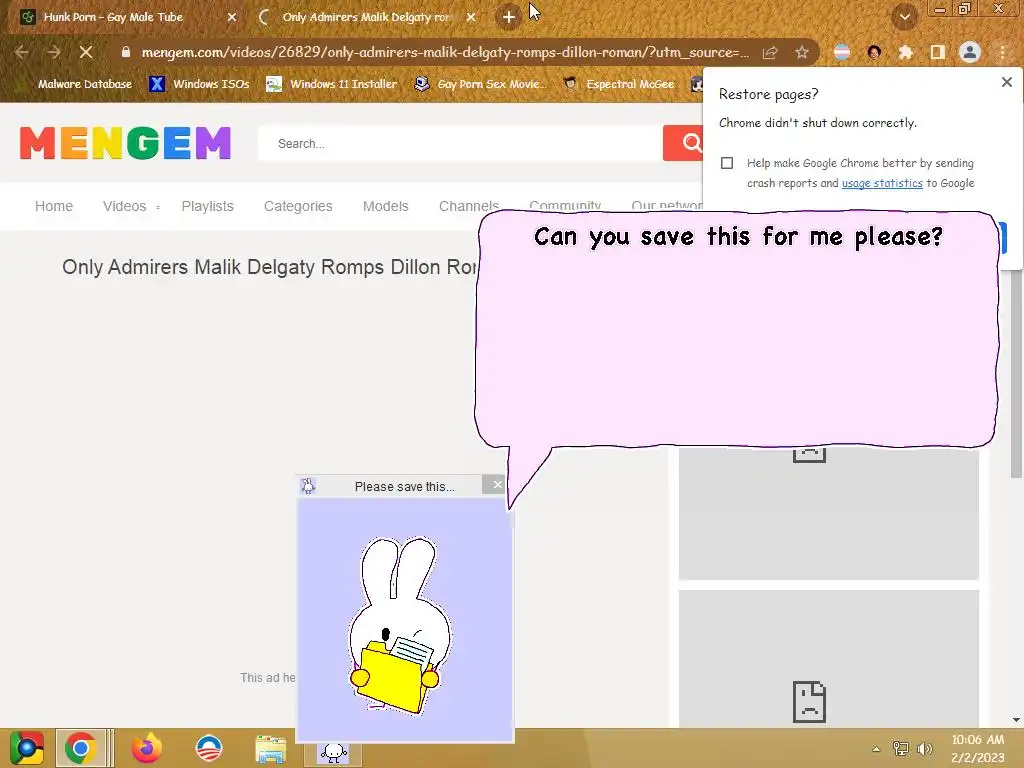
Task: Open the Start menu Chrome-logo button
Action: [x=27, y=748]
